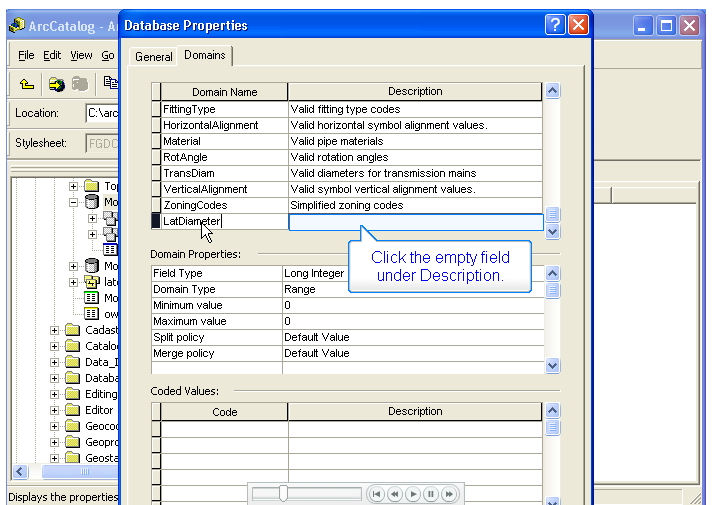The image size is (715, 505).
Task: Select the ZoningCodes domain name
Action: (x=195, y=205)
